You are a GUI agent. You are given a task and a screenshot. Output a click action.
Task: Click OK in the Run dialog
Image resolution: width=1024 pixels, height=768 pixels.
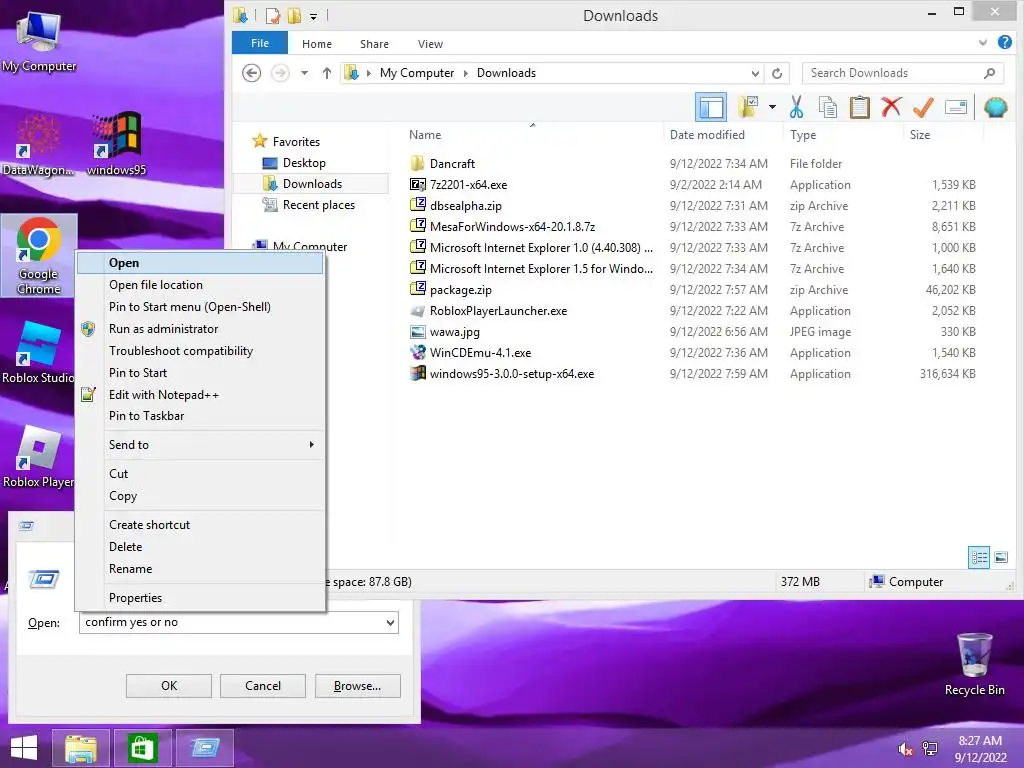coord(168,686)
